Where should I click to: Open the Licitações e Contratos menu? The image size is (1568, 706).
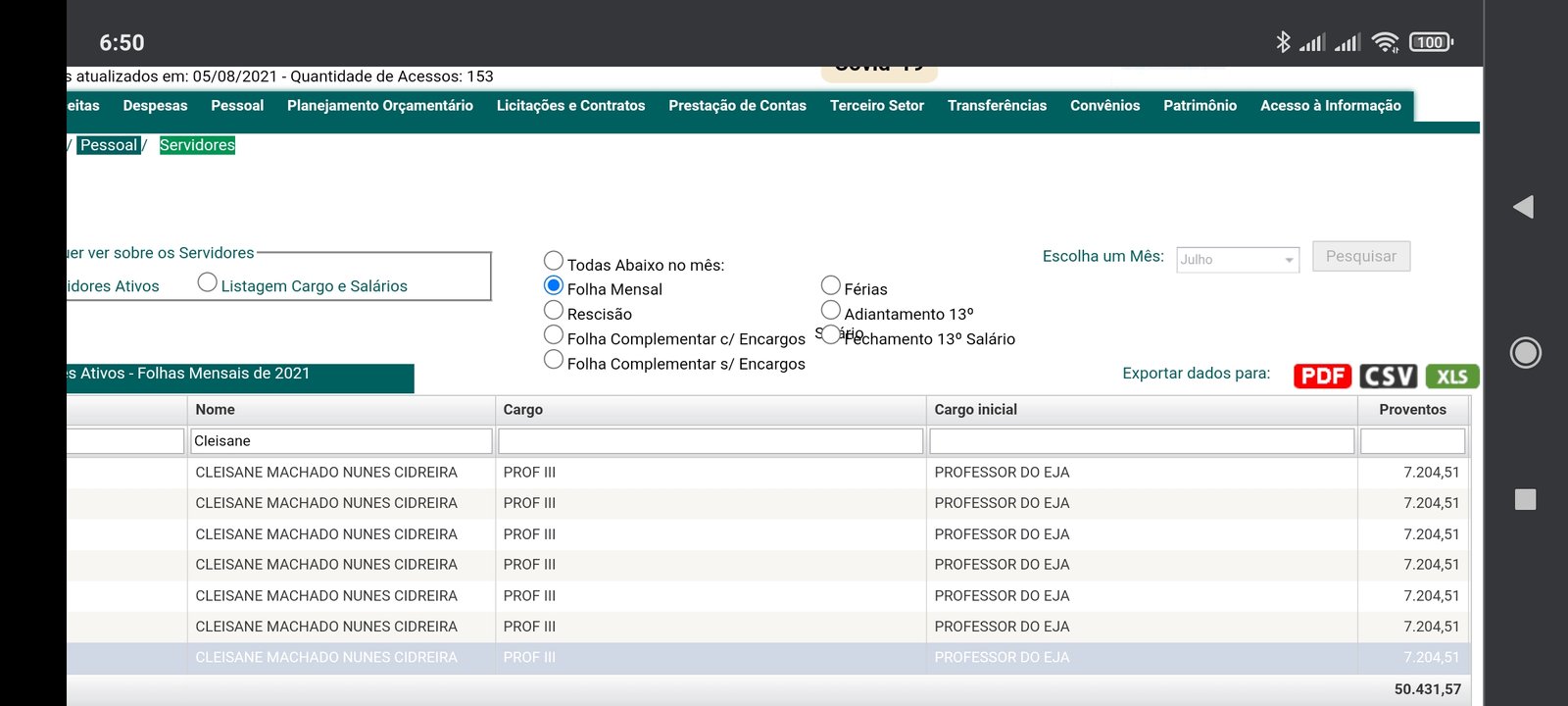570,106
